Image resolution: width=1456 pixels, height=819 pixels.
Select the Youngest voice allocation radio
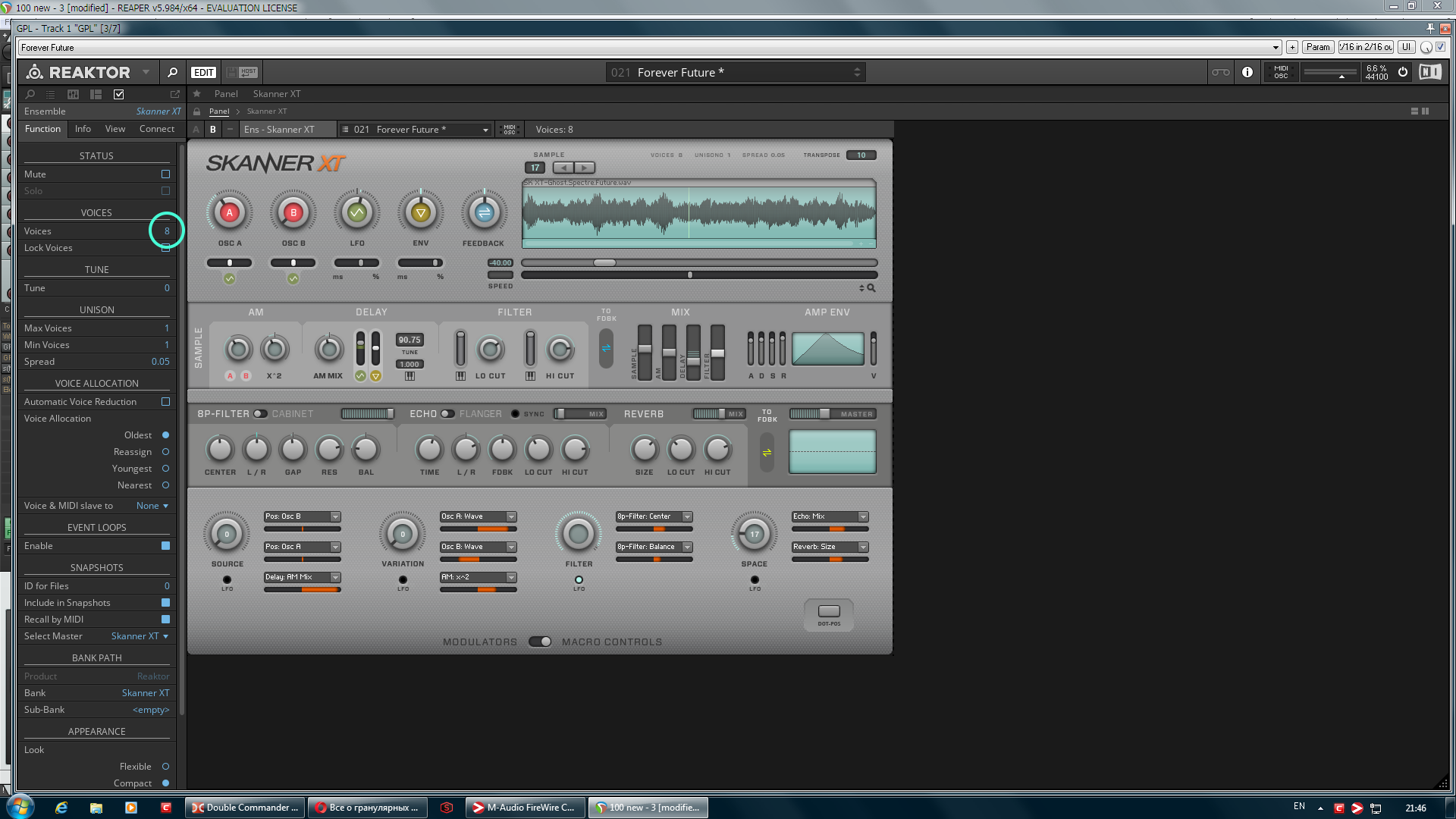pyautogui.click(x=165, y=469)
